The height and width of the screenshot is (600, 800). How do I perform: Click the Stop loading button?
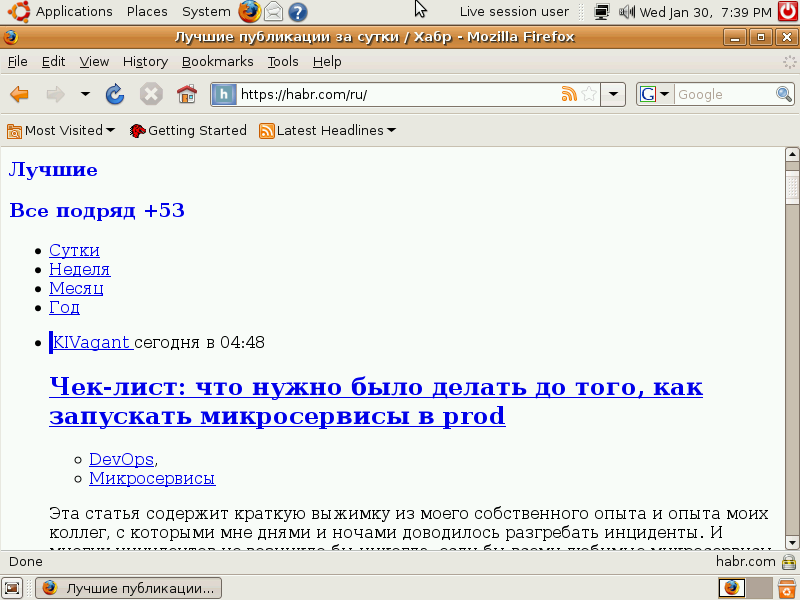coord(151,94)
